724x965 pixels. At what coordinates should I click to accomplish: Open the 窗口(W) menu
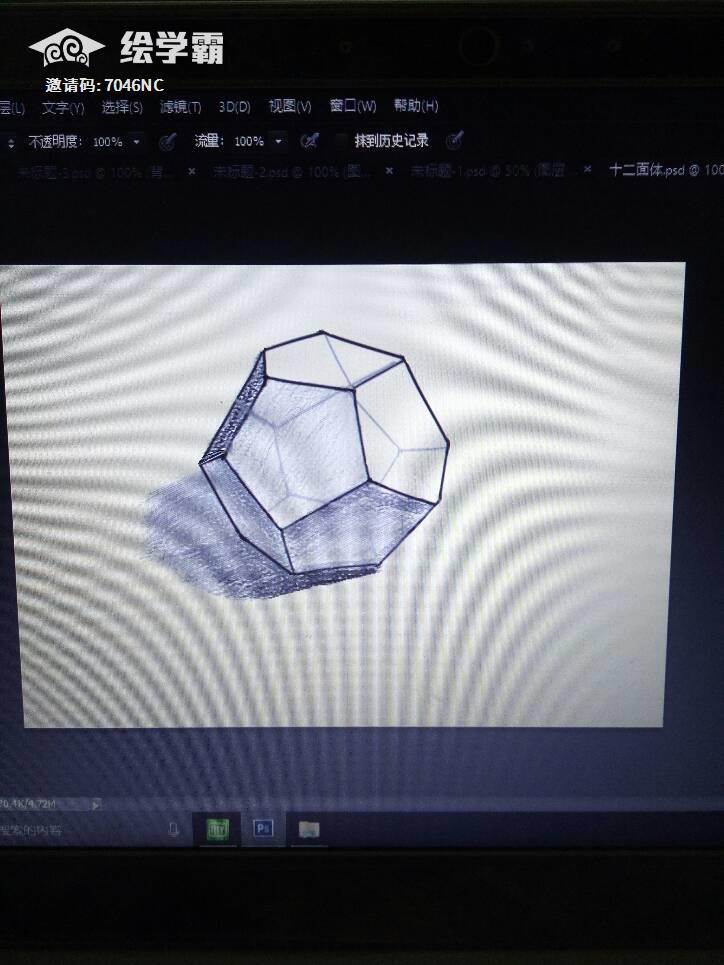(x=353, y=106)
